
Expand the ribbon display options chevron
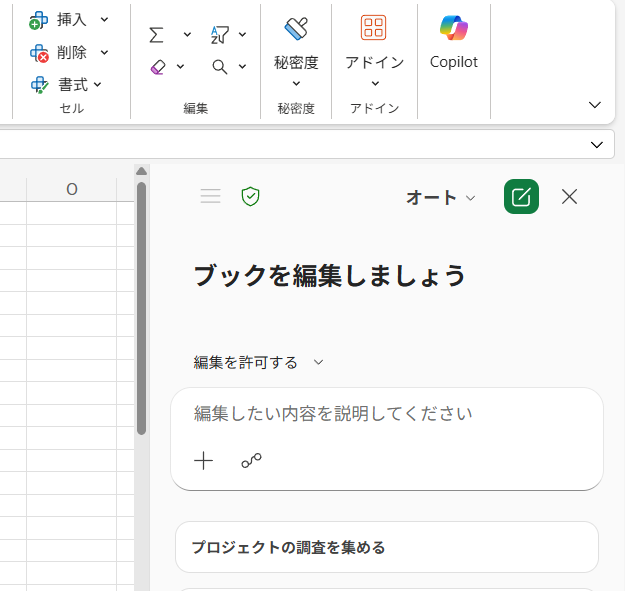594,105
